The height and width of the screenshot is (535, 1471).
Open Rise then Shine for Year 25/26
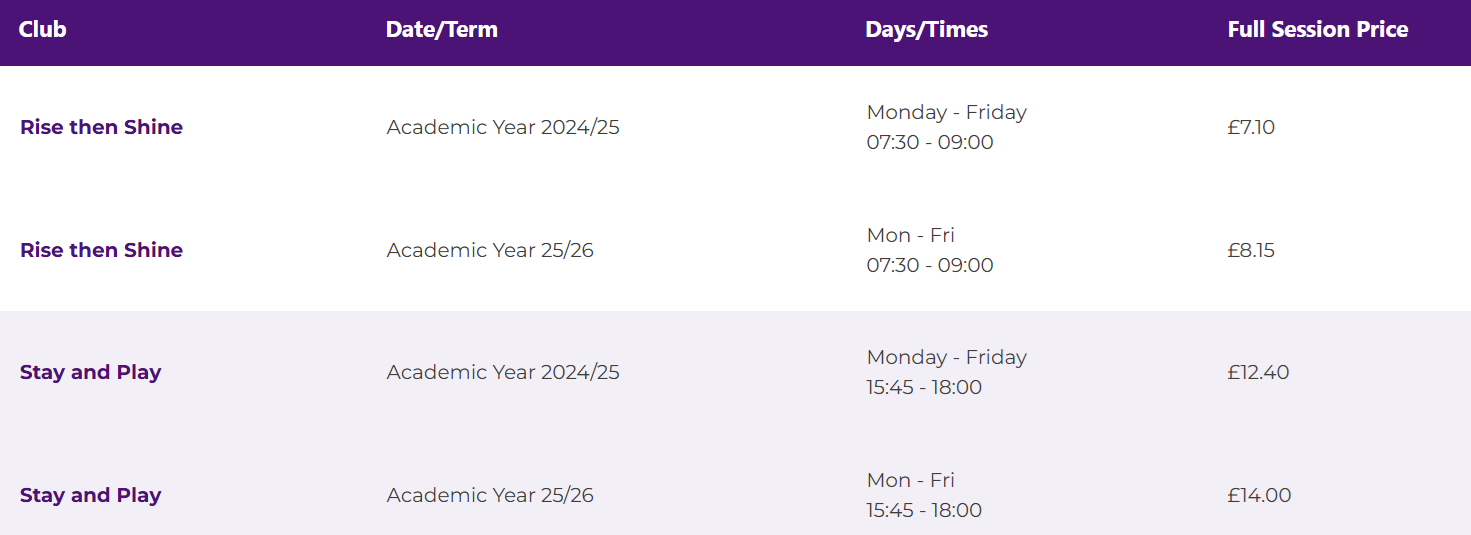point(101,250)
